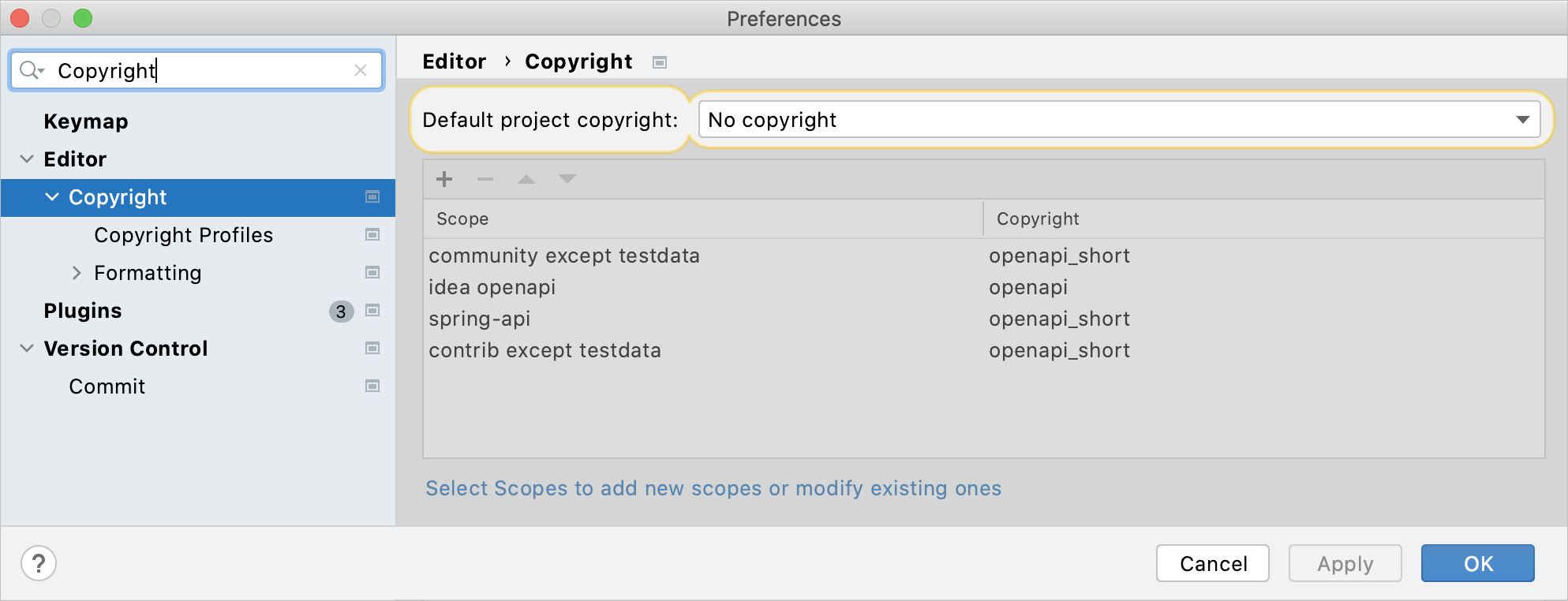The image size is (1568, 601).
Task: Move a scope down with the down arrow icon
Action: coord(567,179)
